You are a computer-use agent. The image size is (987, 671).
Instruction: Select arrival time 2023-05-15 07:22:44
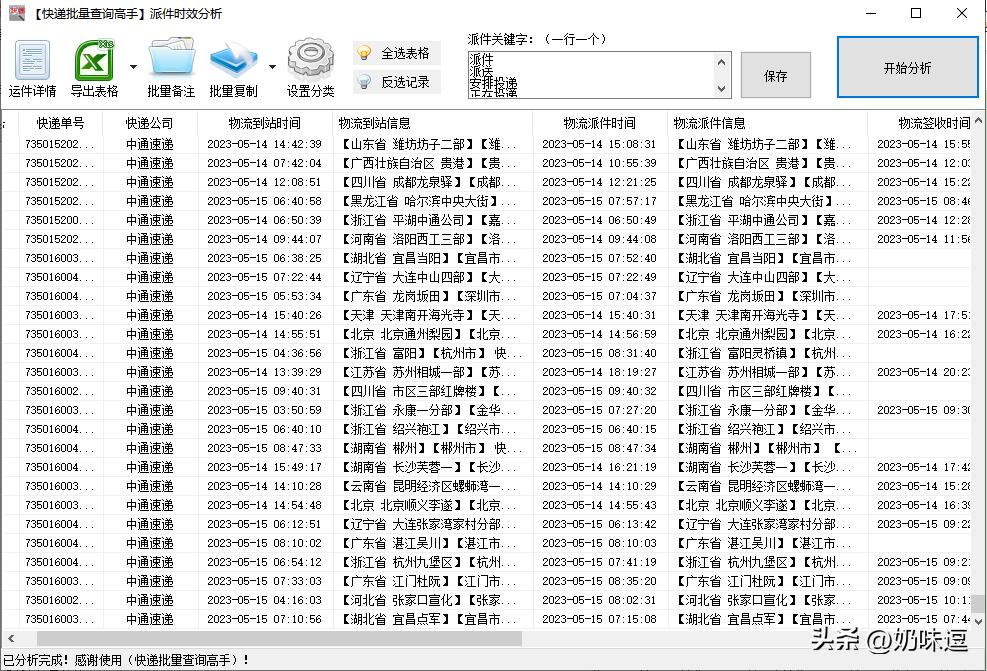[x=264, y=277]
